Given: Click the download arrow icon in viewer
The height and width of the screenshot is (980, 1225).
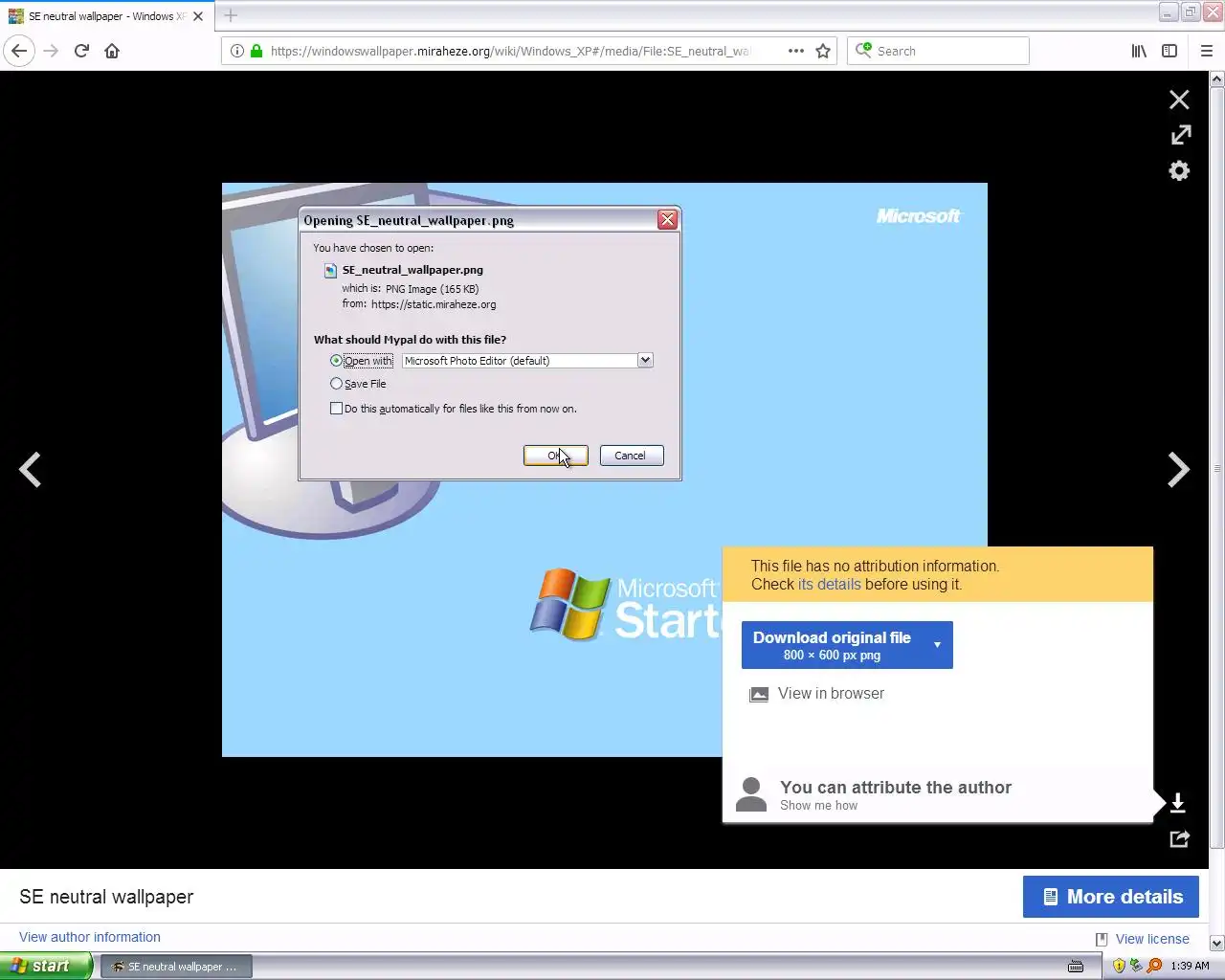Looking at the screenshot, I should tap(1178, 803).
